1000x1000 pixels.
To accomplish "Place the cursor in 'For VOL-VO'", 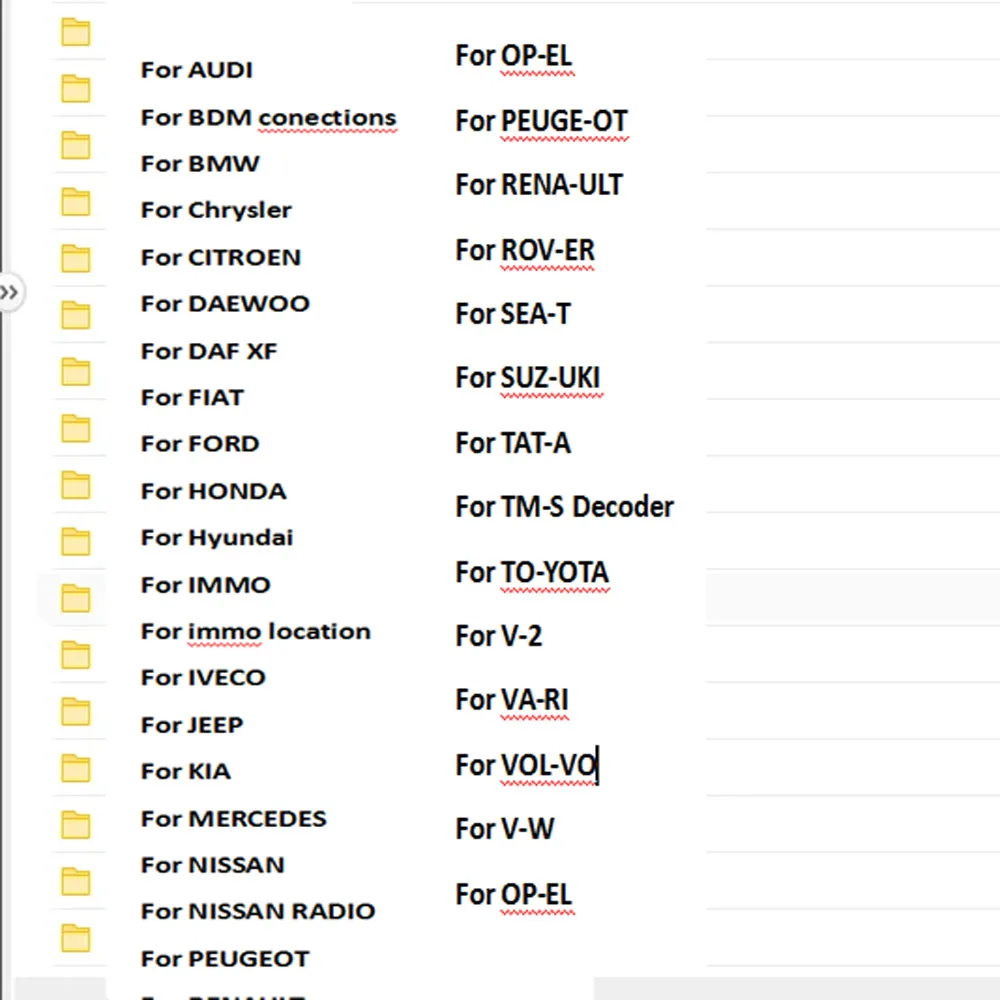I will coord(527,765).
